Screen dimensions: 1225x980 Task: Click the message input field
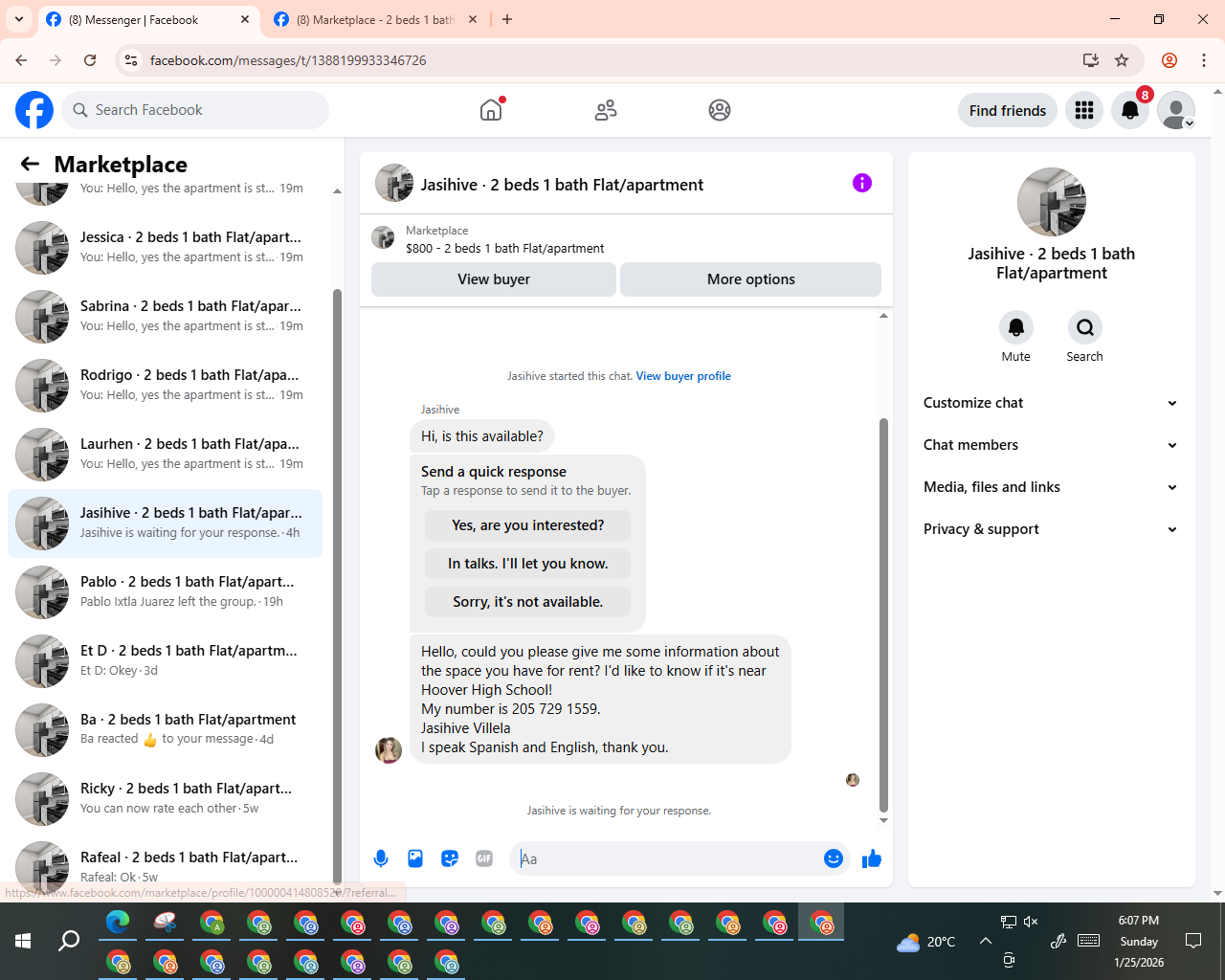[x=668, y=858]
